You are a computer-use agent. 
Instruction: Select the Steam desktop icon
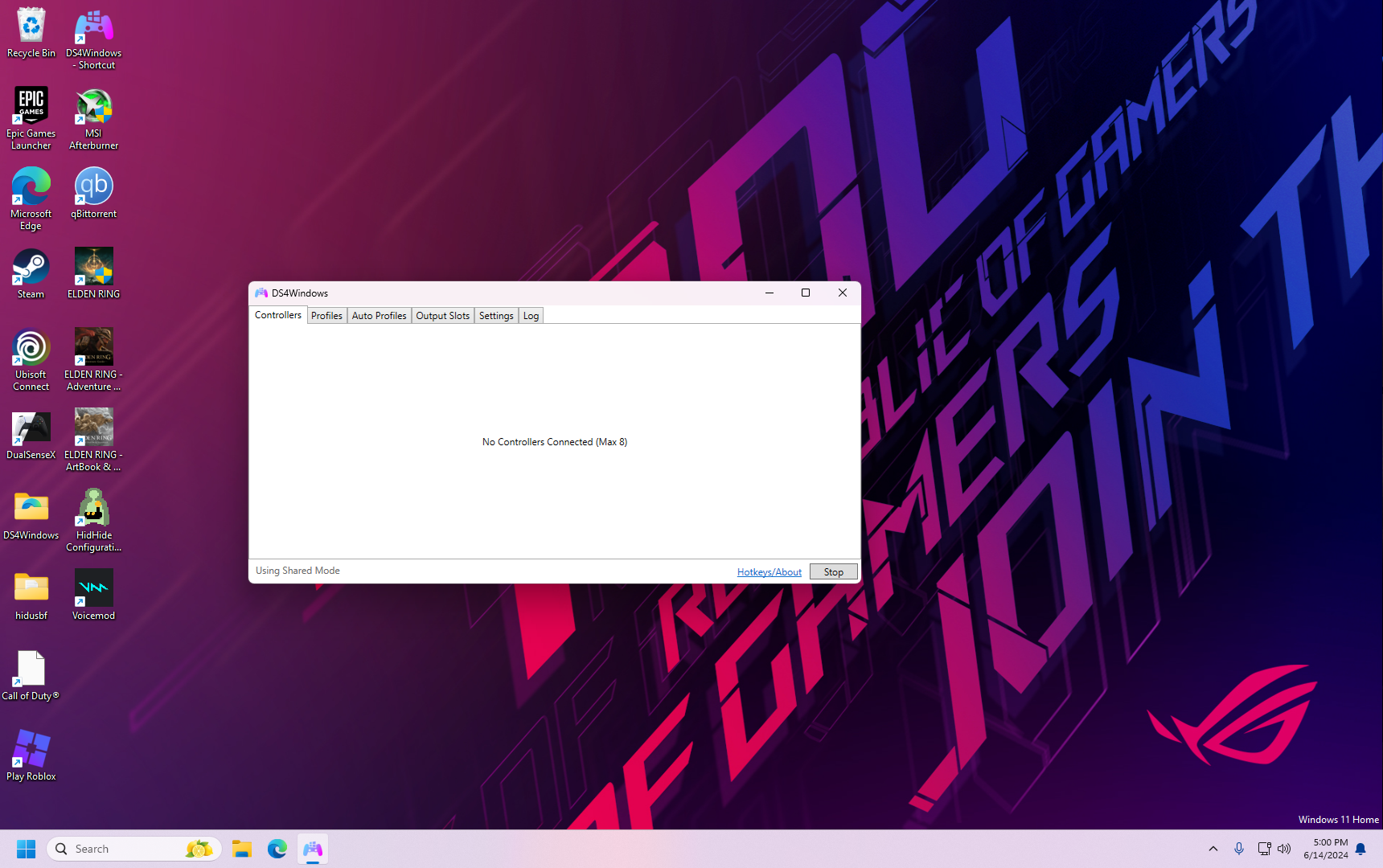(31, 273)
